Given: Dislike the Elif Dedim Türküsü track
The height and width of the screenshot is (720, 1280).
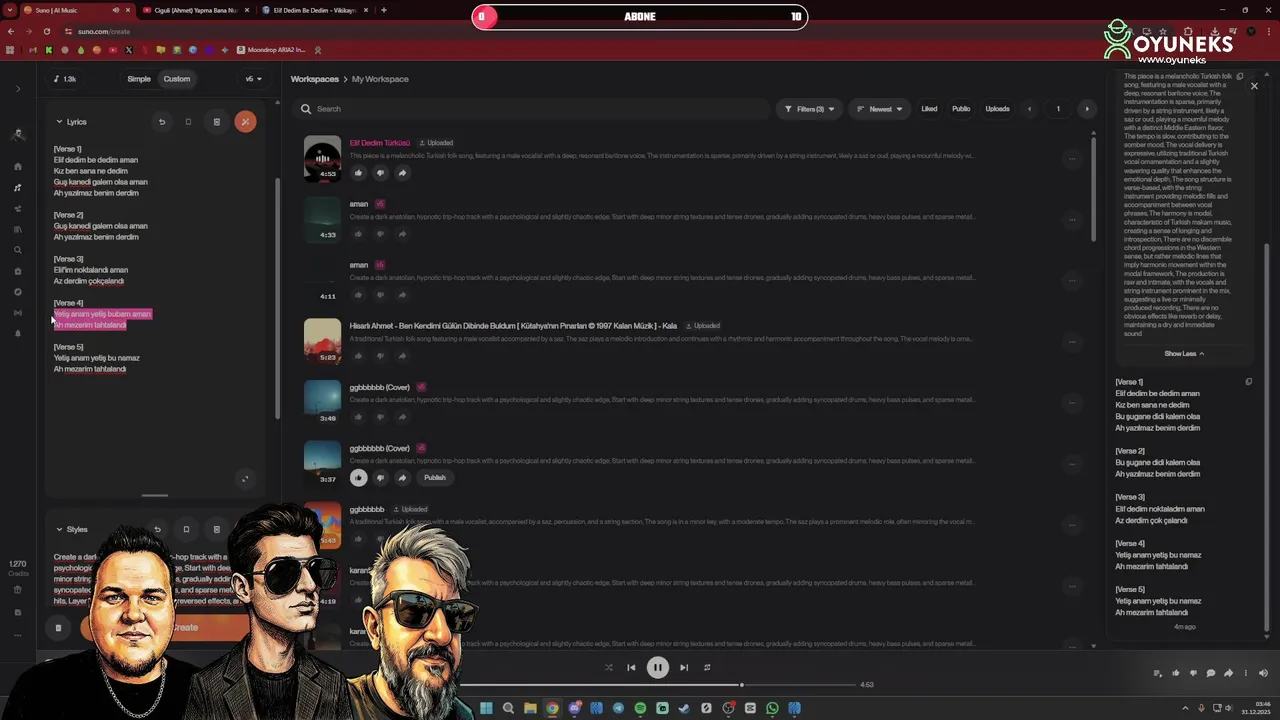Looking at the screenshot, I should click(x=380, y=173).
